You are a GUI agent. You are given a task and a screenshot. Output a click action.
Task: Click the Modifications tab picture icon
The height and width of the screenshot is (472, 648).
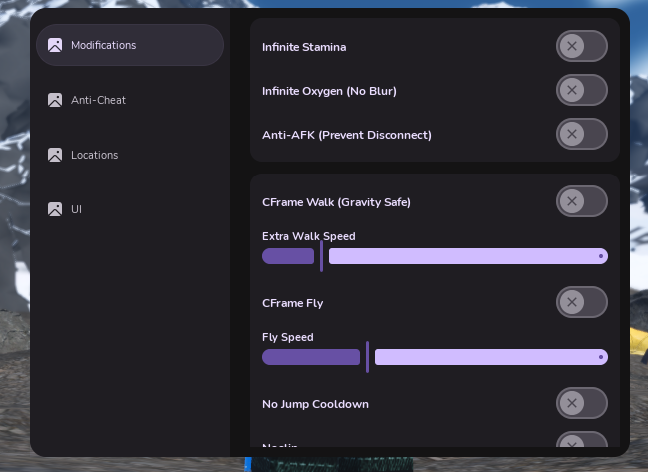point(55,45)
